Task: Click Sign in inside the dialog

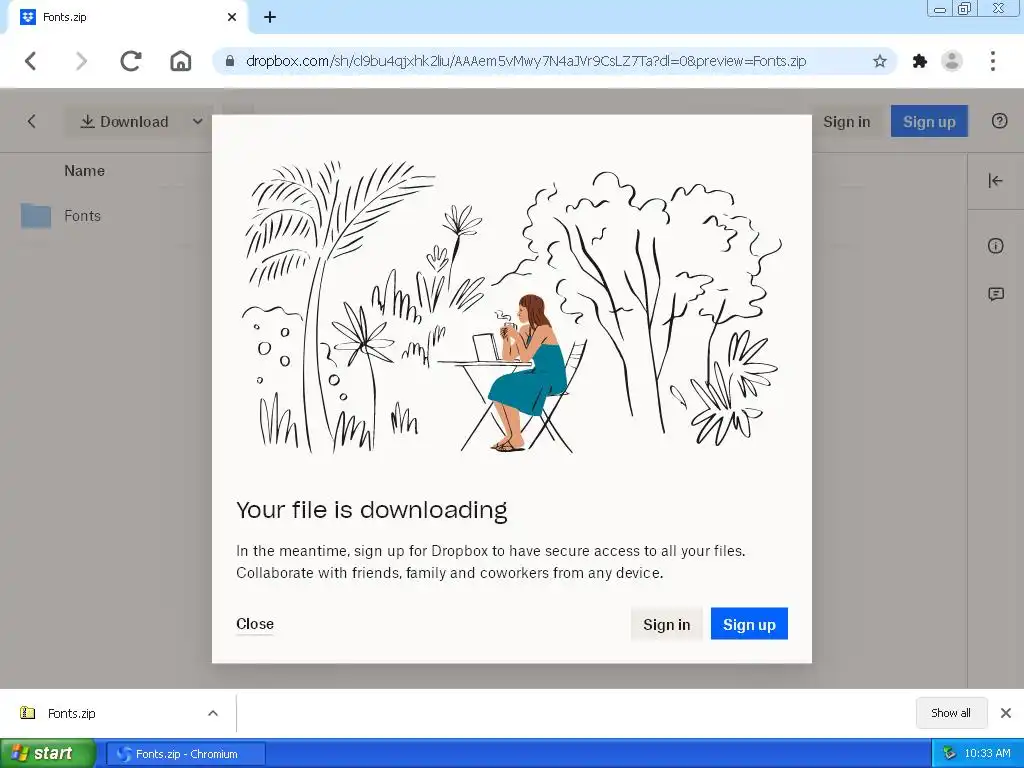Action: click(x=666, y=624)
